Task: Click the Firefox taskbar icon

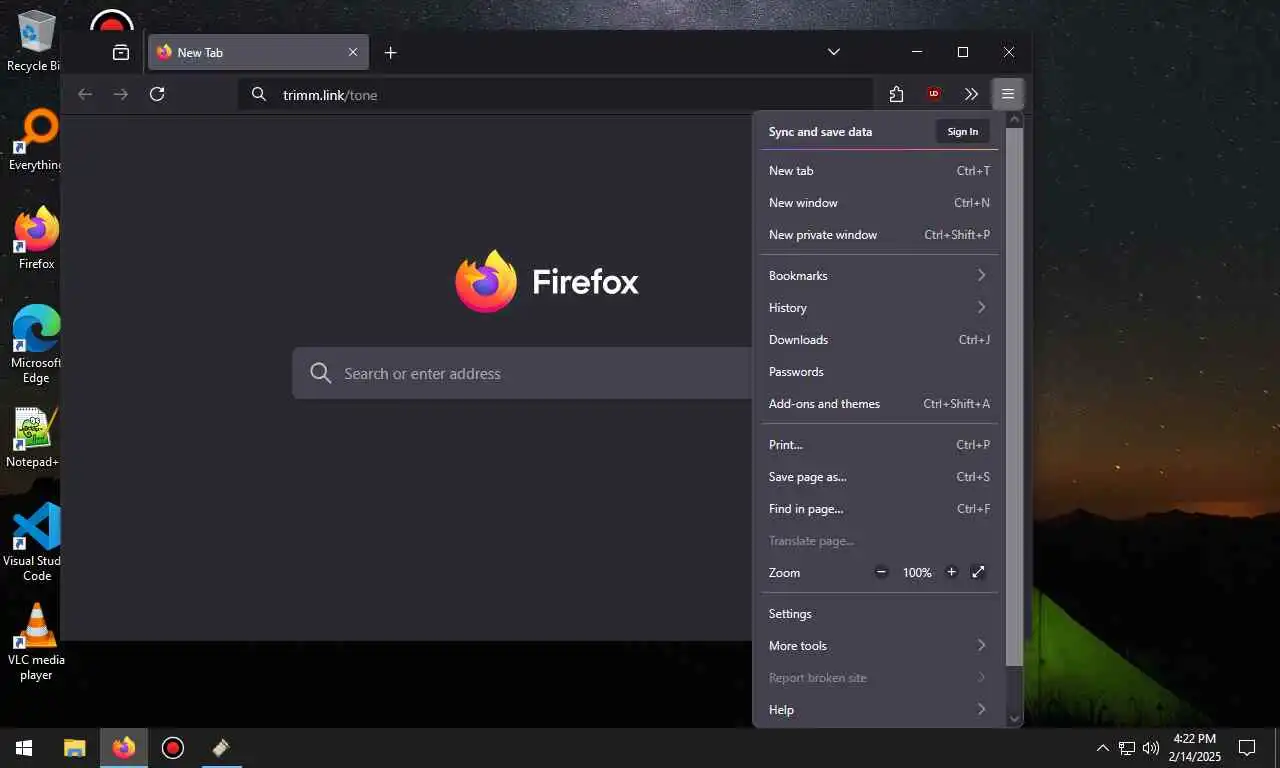Action: coord(124,748)
